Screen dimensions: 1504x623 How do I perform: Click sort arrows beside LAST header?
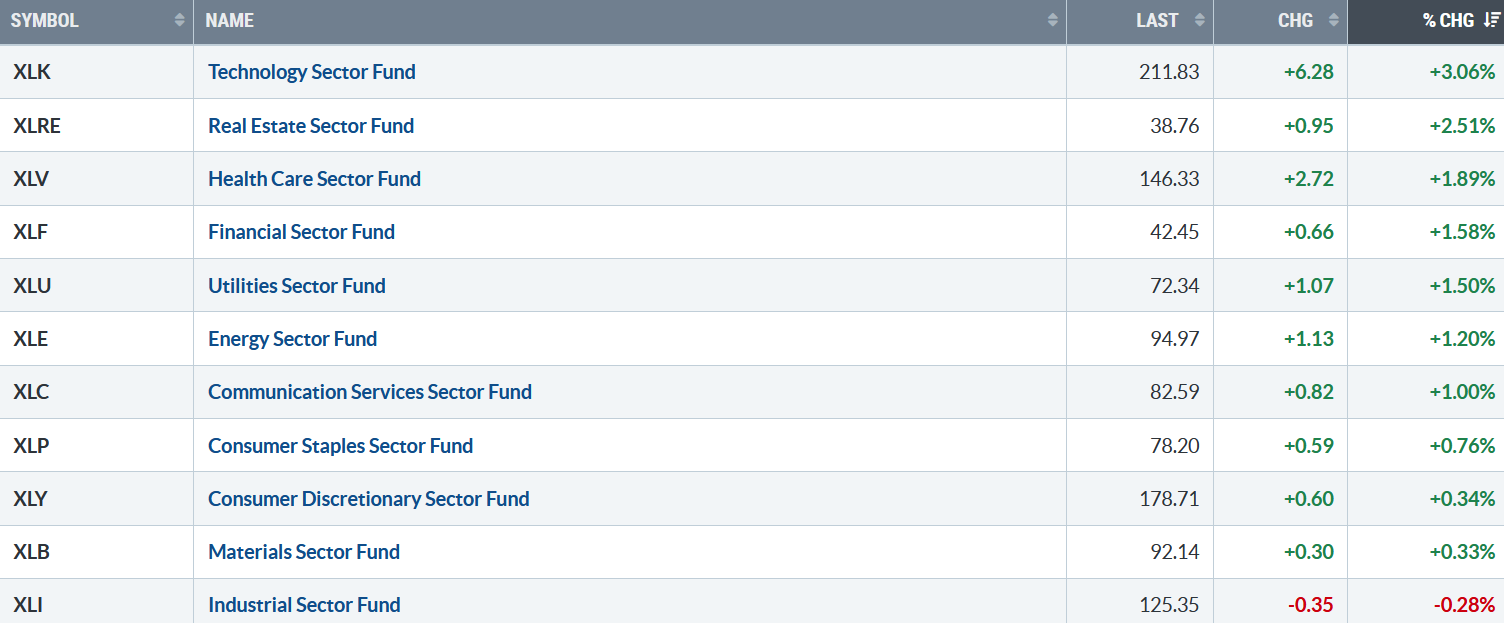1199,20
